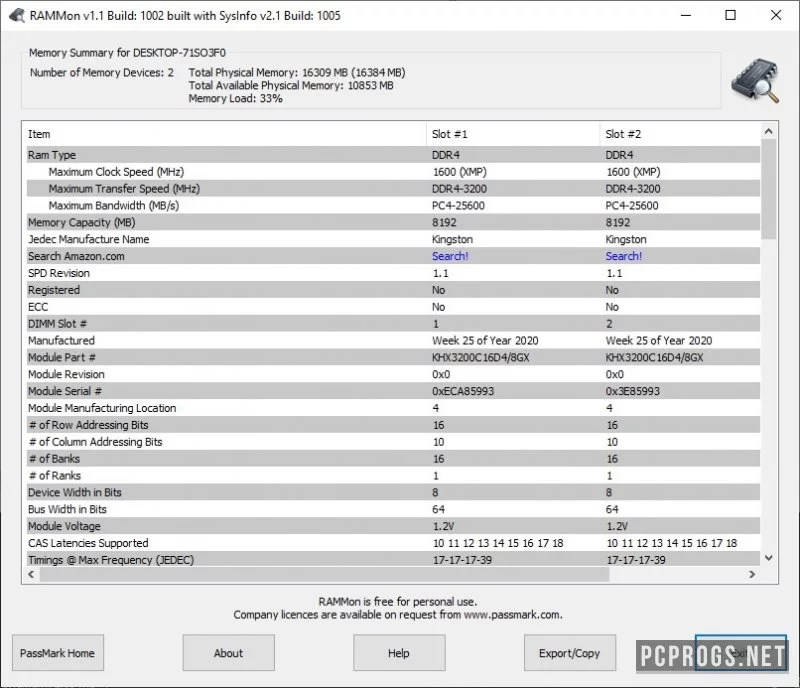Select the Bus Width in Bits row
Viewport: 800px width, 688px height.
(393, 509)
